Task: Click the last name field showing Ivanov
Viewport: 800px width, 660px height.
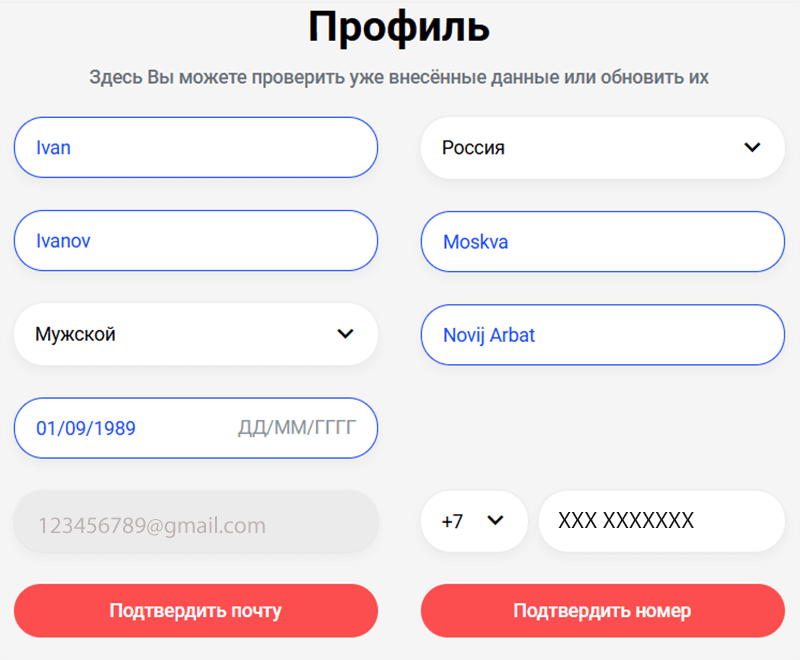Action: point(195,240)
